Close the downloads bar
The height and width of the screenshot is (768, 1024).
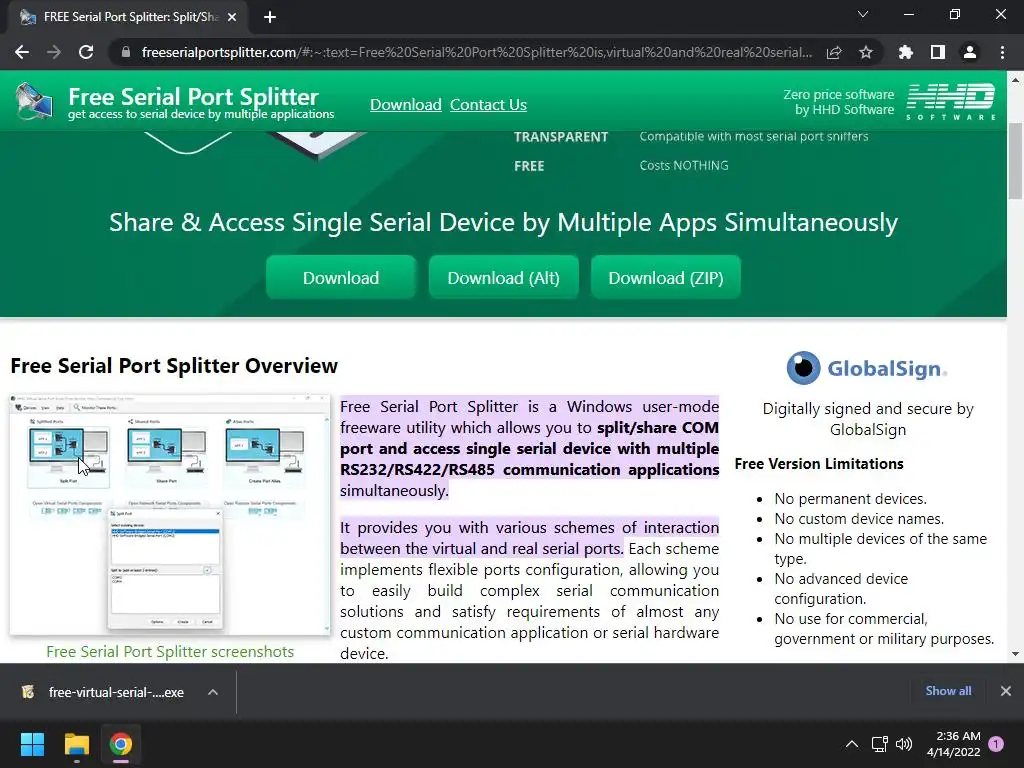point(1006,691)
